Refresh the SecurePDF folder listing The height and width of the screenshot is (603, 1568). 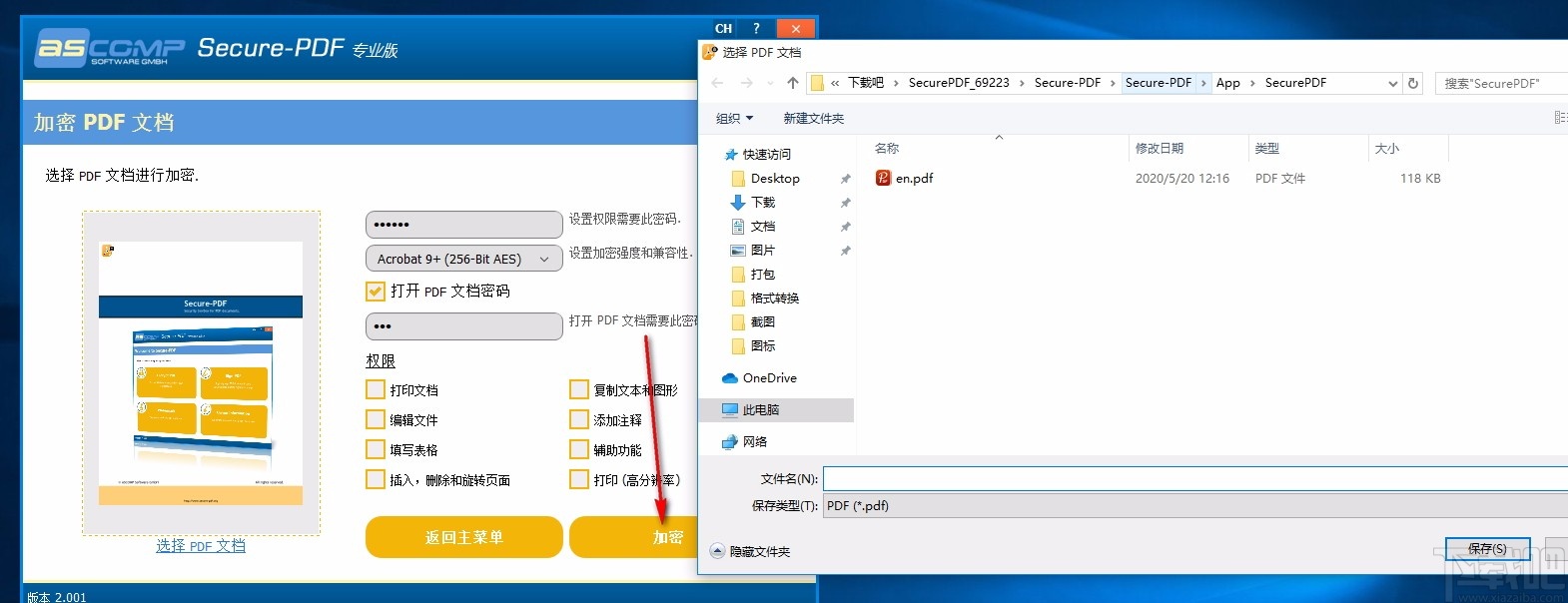click(x=1413, y=83)
